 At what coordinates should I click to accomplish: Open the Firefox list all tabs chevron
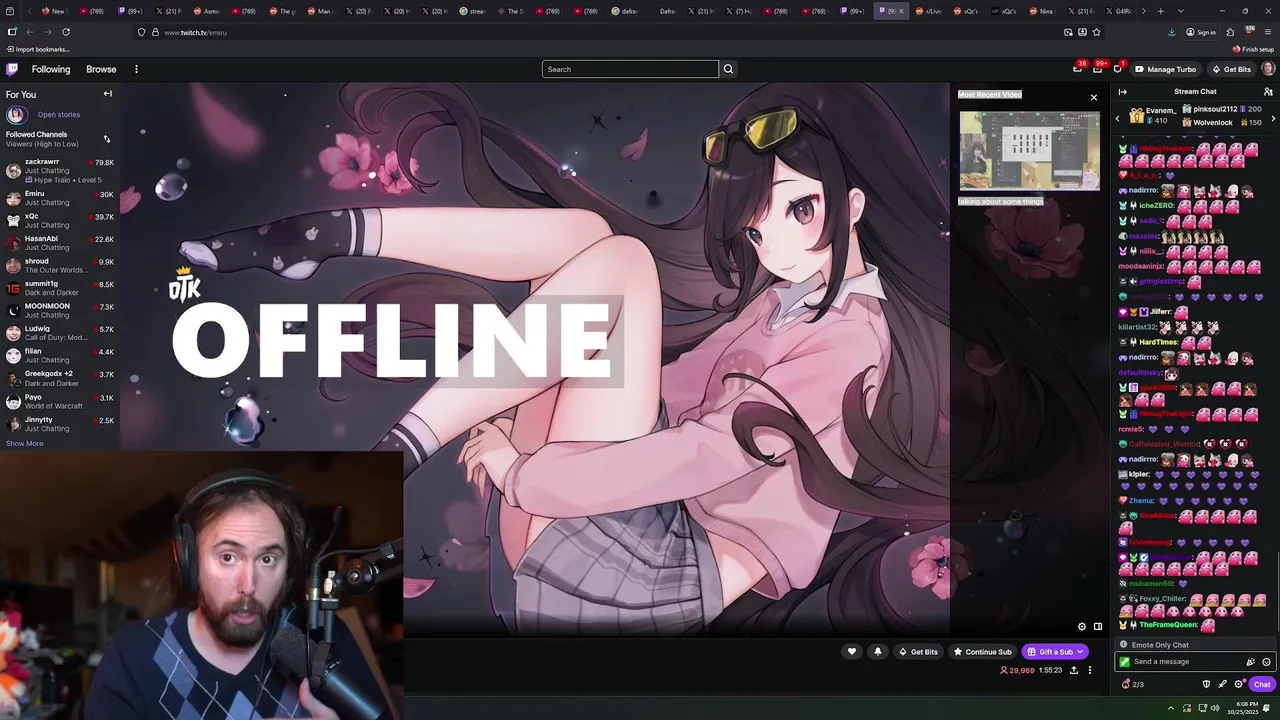tap(1180, 11)
